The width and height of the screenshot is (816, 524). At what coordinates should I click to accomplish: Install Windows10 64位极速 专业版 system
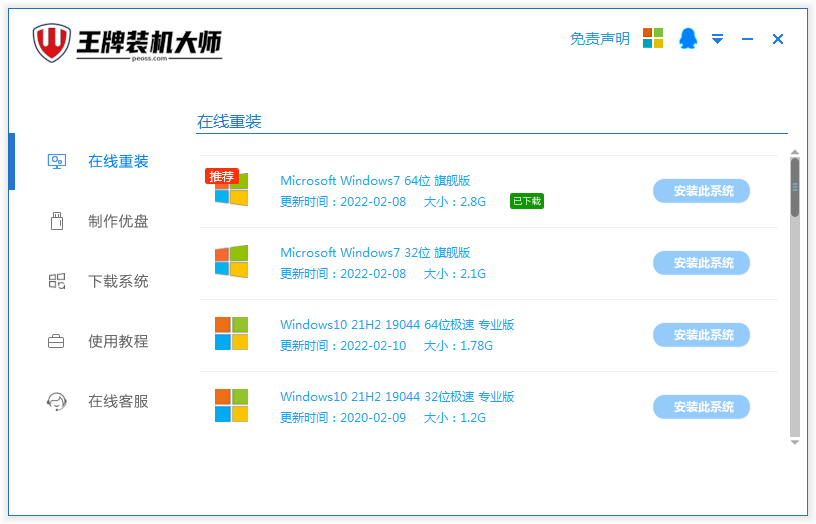tap(702, 335)
